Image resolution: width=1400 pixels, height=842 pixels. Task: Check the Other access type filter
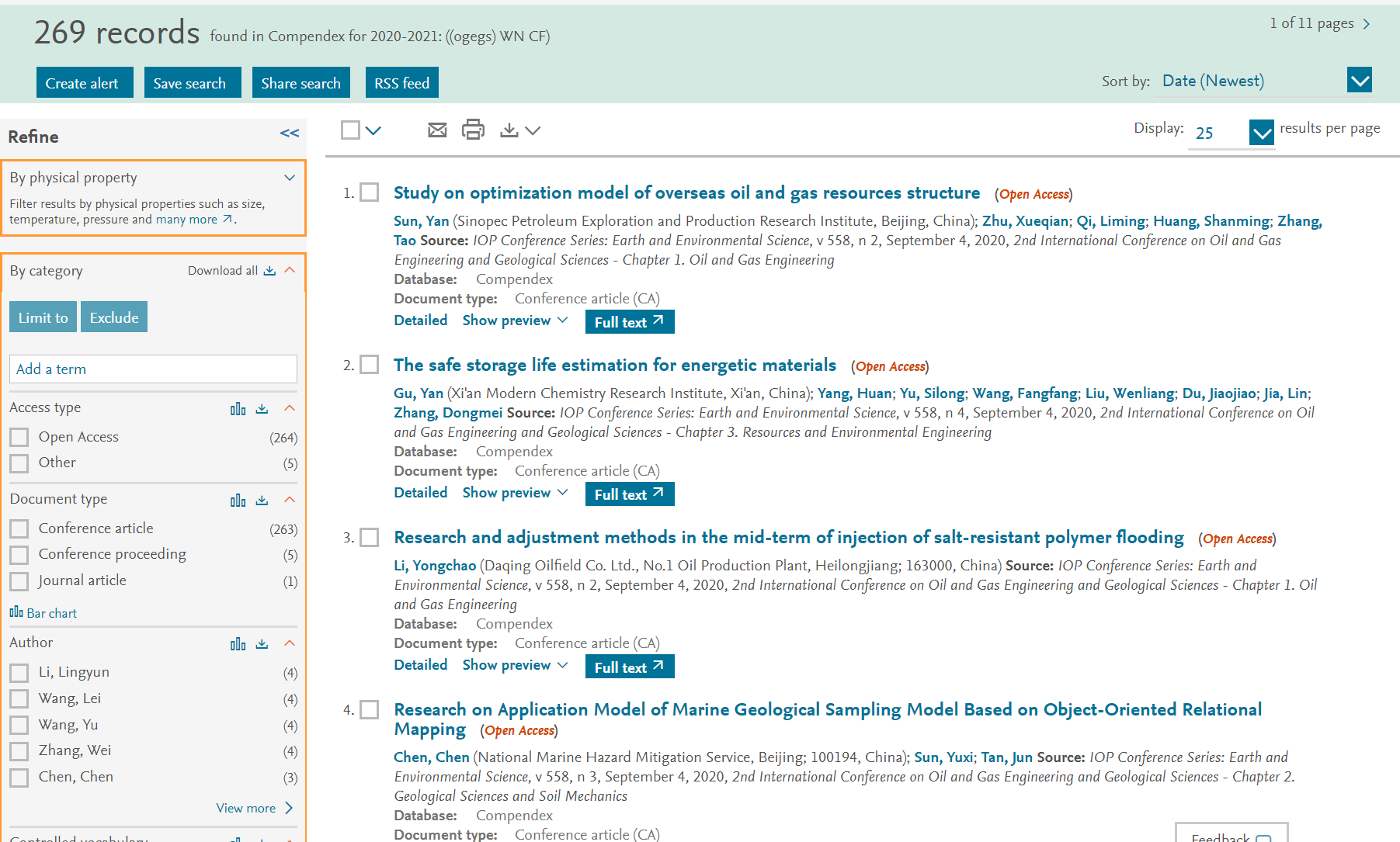pyautogui.click(x=19, y=463)
